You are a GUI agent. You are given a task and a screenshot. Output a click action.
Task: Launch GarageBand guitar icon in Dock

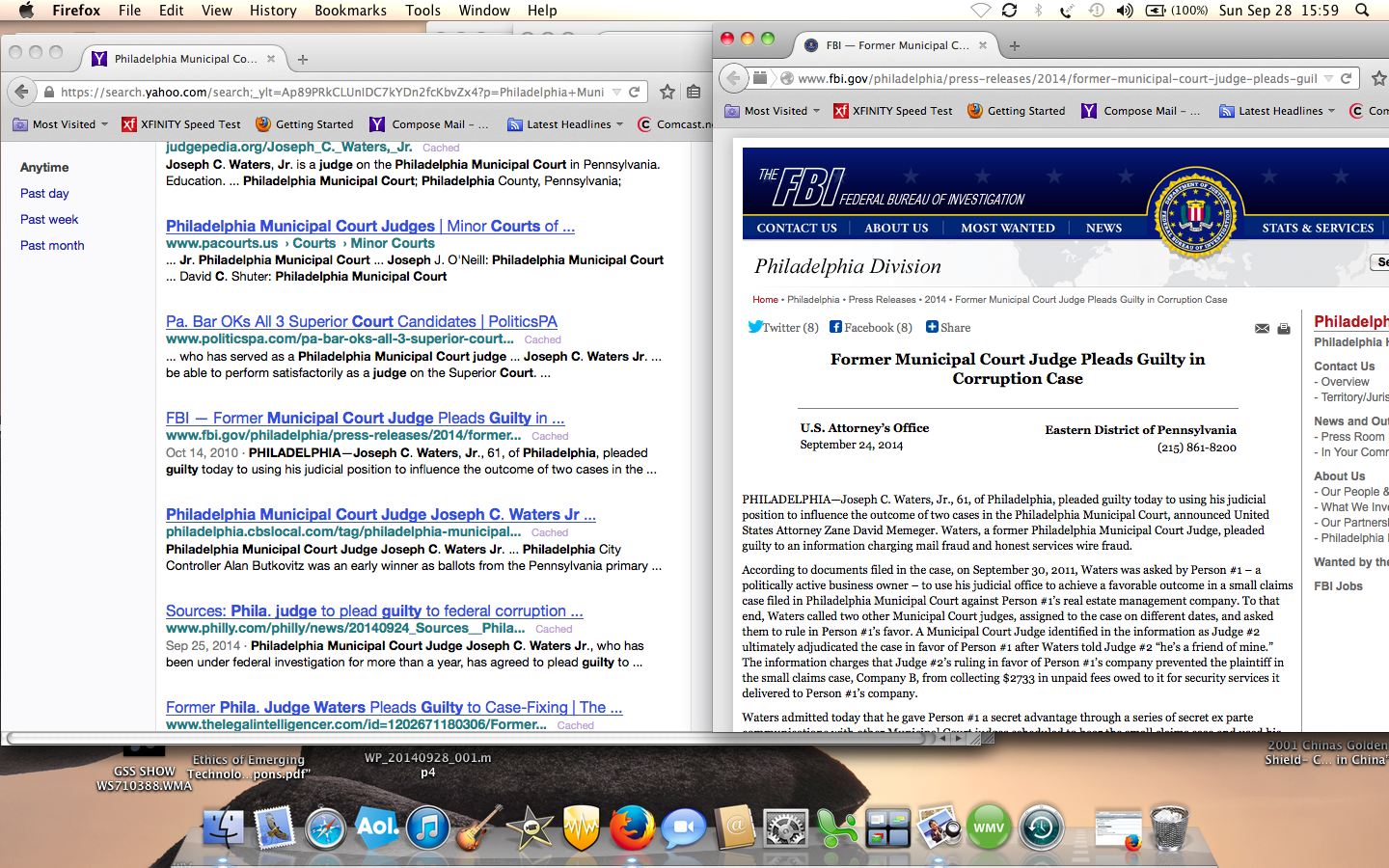point(479,828)
